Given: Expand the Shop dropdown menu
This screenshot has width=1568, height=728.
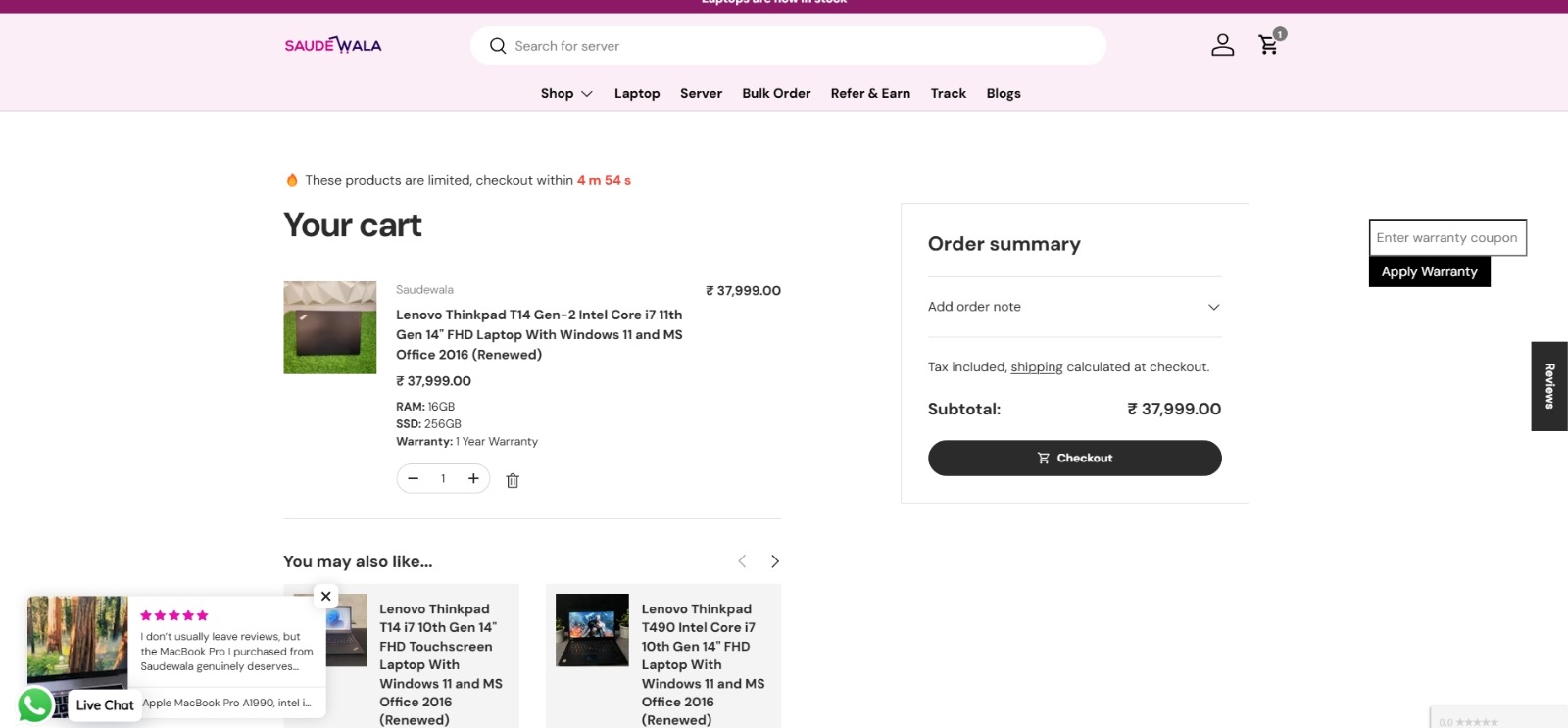Looking at the screenshot, I should (x=566, y=93).
